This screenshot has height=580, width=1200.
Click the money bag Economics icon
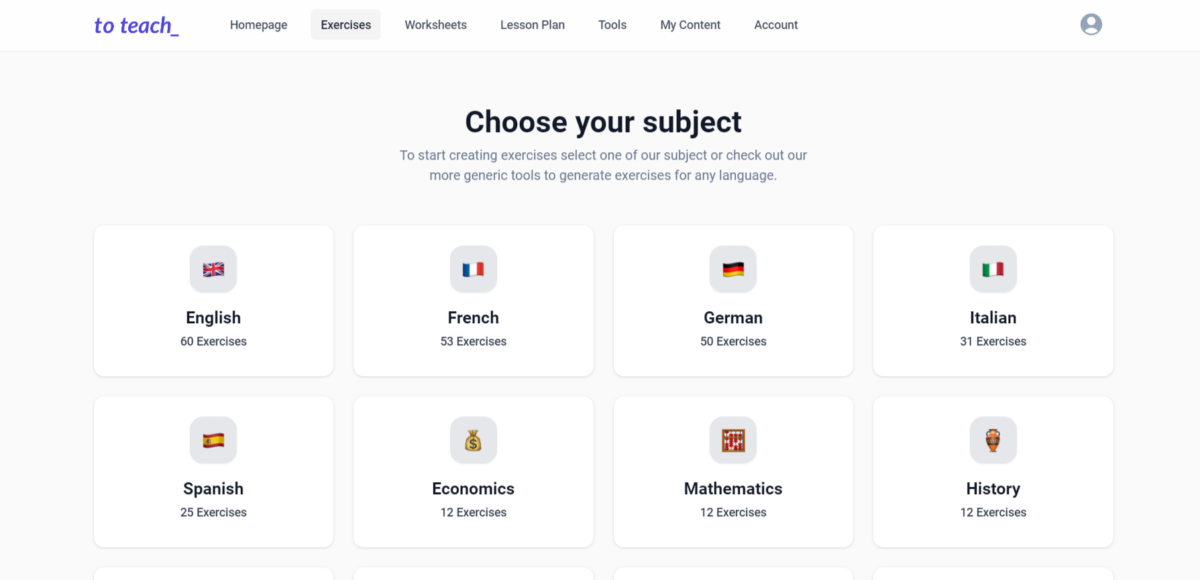(473, 440)
